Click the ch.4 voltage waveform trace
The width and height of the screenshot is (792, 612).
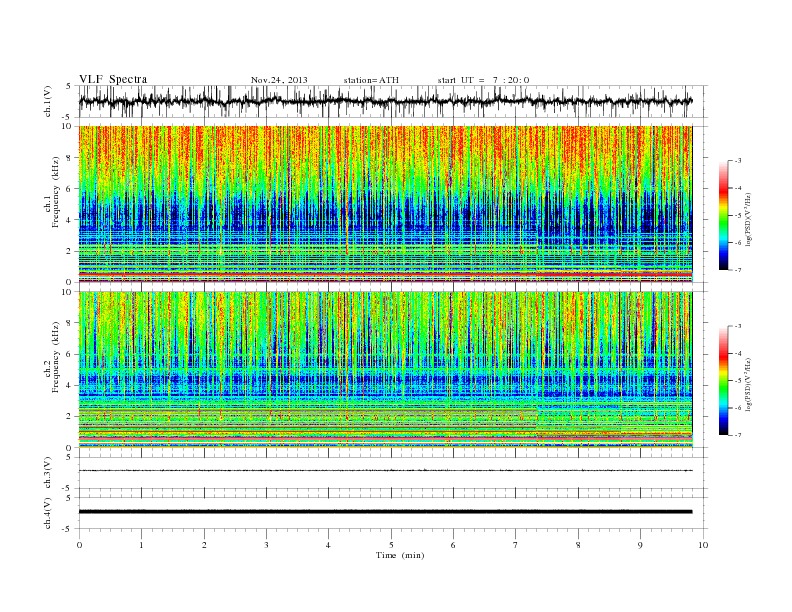tap(385, 512)
